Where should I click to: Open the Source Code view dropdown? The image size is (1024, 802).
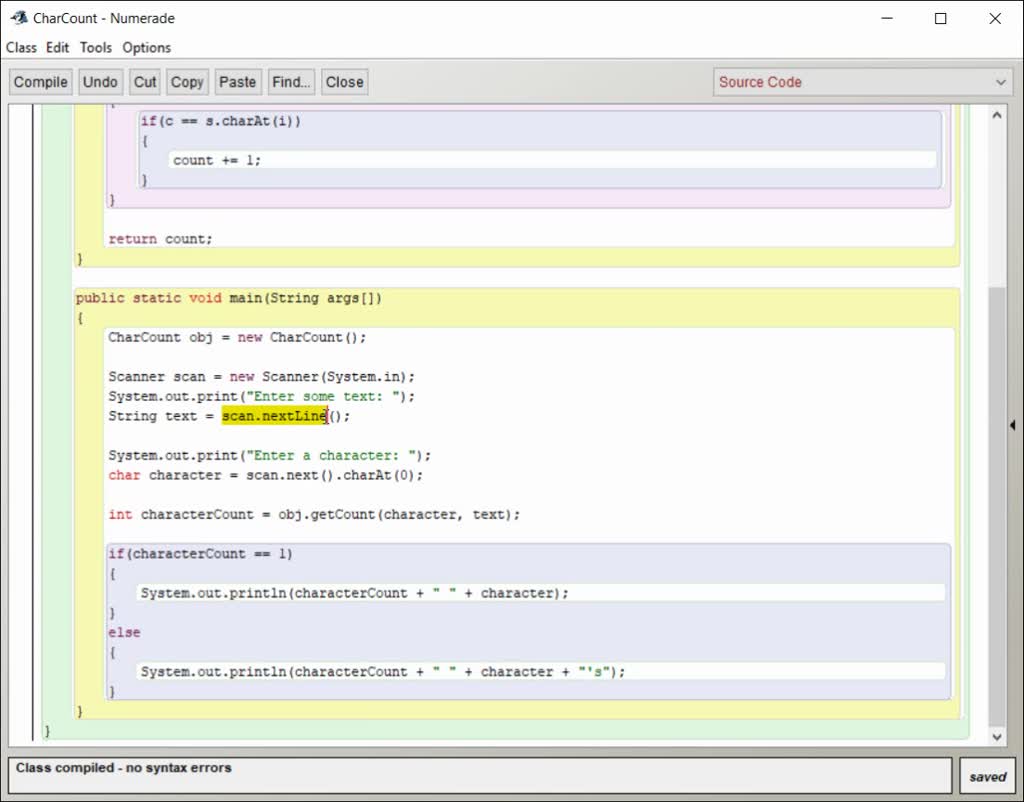click(x=860, y=81)
